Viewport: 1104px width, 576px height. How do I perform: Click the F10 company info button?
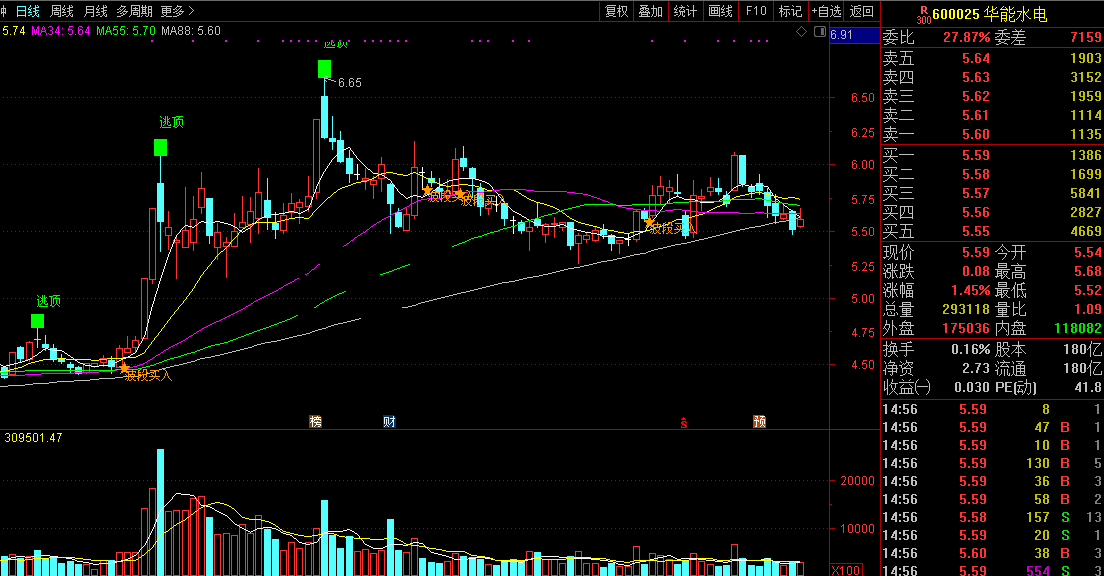pyautogui.click(x=755, y=11)
